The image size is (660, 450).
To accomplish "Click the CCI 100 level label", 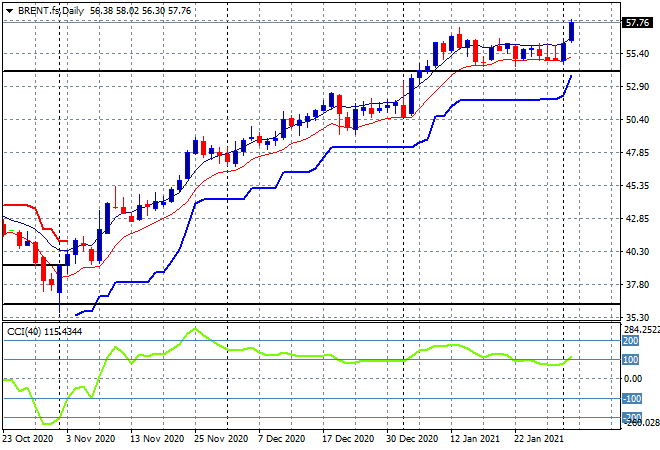I will [x=631, y=359].
